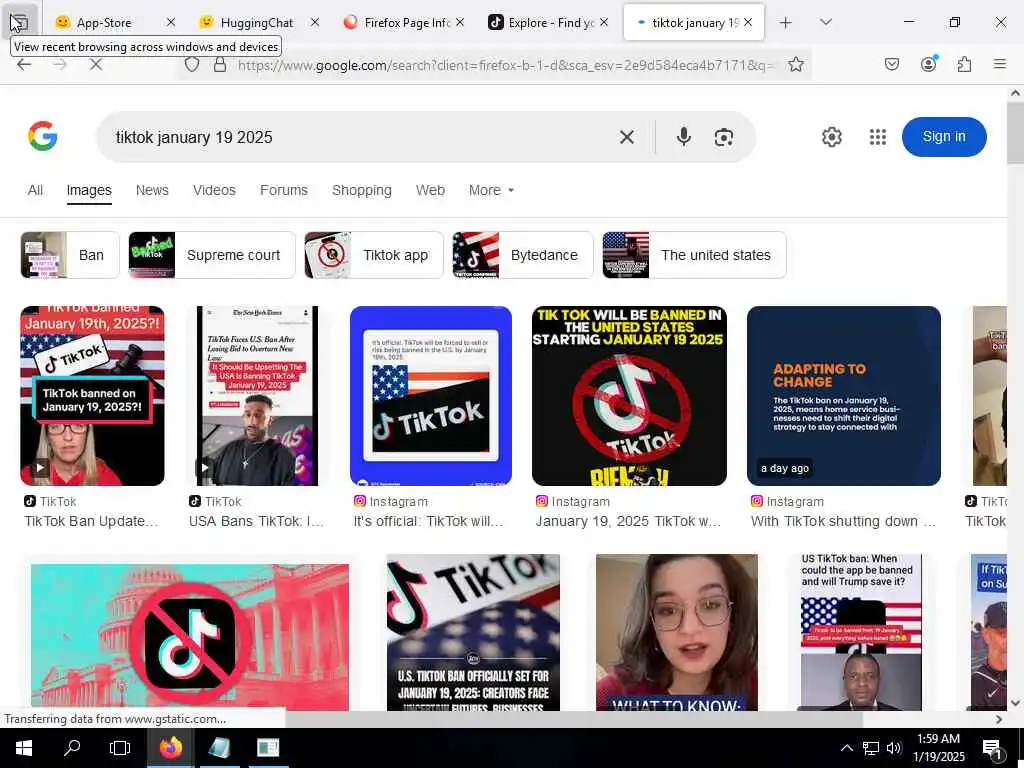Viewport: 1024px width, 768px height.
Task: Select the Images results tab
Action: (x=89, y=190)
